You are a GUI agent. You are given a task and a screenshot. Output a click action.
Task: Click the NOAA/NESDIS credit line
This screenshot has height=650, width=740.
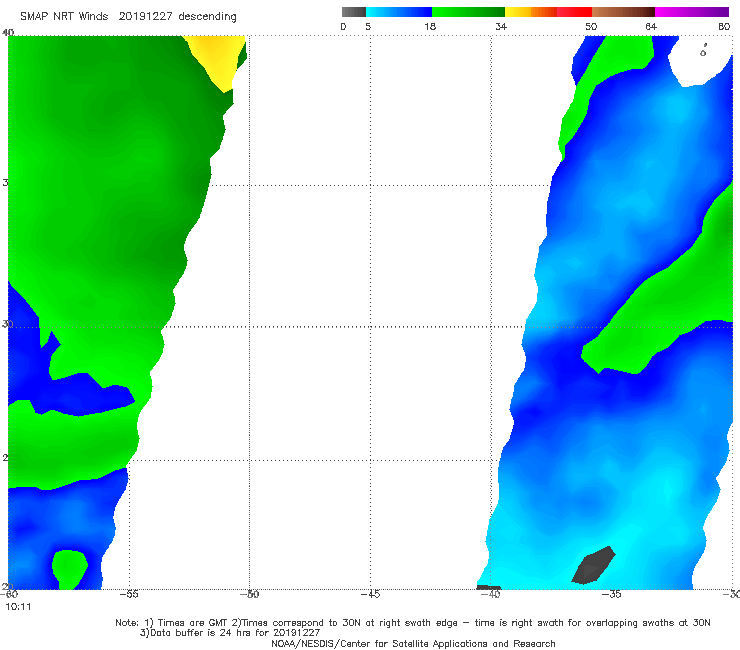point(413,644)
